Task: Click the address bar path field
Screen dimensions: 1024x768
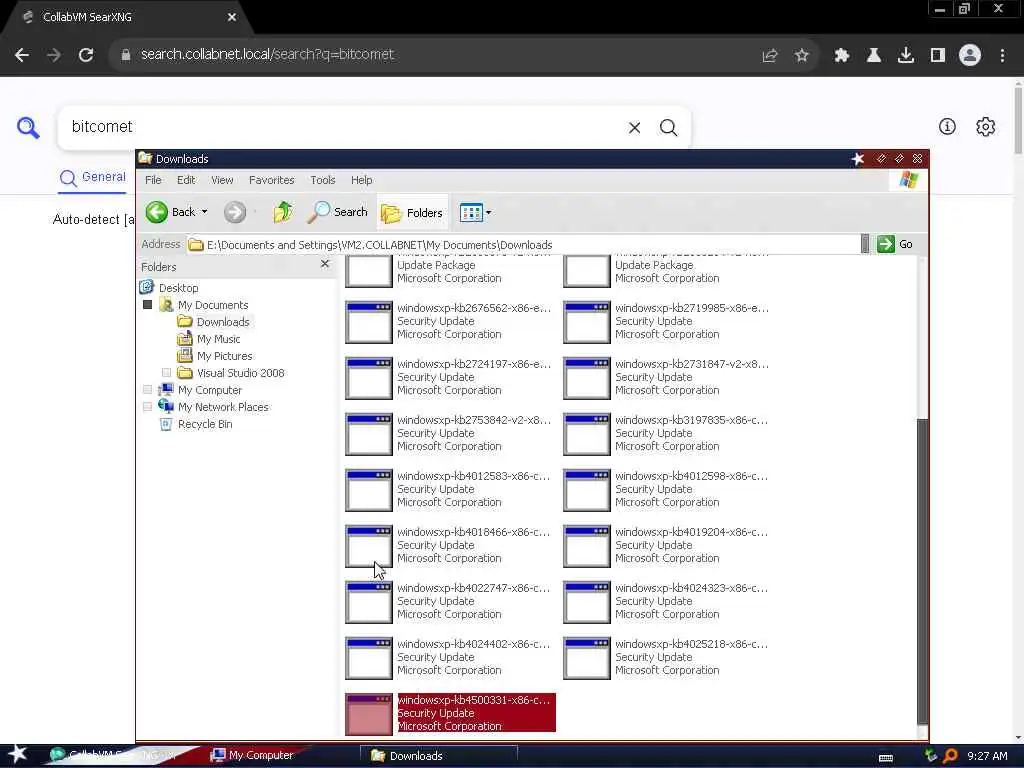Action: [x=522, y=245]
